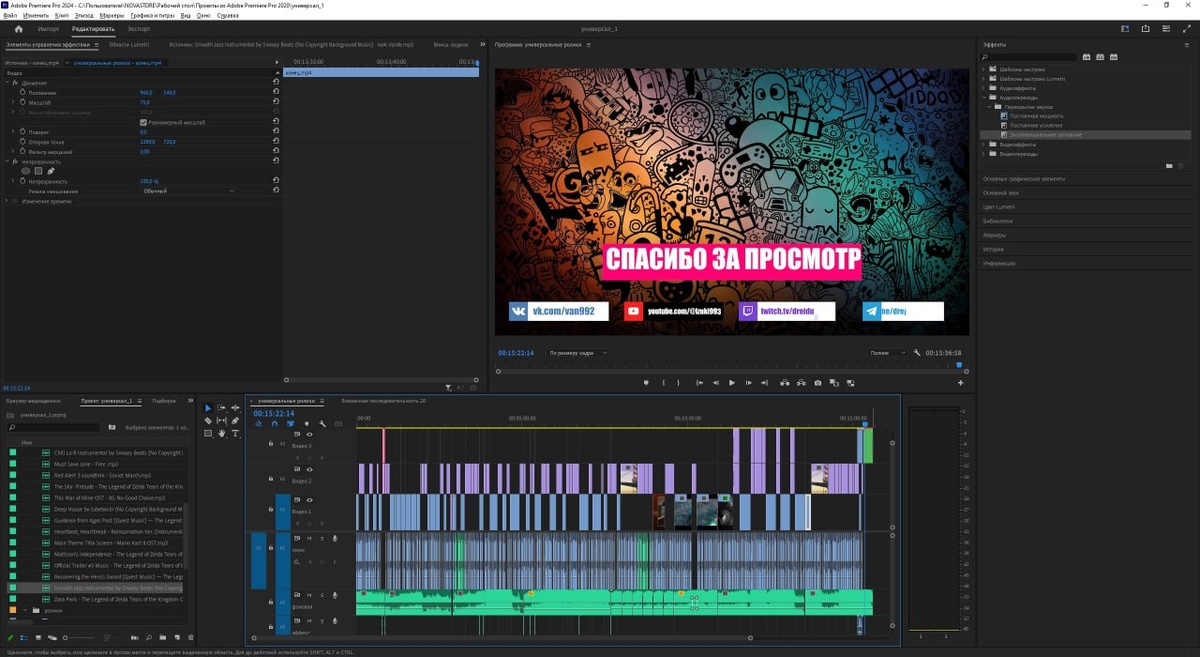
Task: Open the Цвет Lumetri panel
Action: 999,207
